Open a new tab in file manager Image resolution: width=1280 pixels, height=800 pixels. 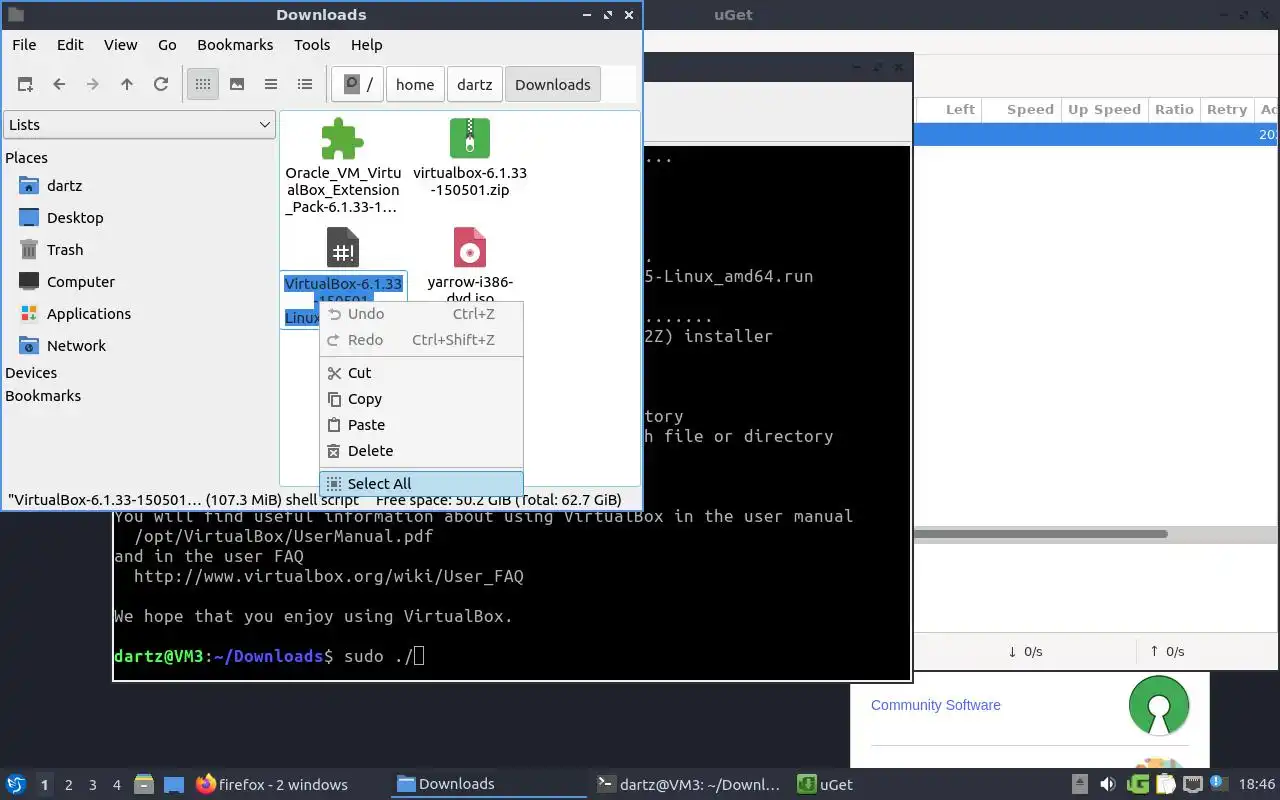tap(25, 85)
